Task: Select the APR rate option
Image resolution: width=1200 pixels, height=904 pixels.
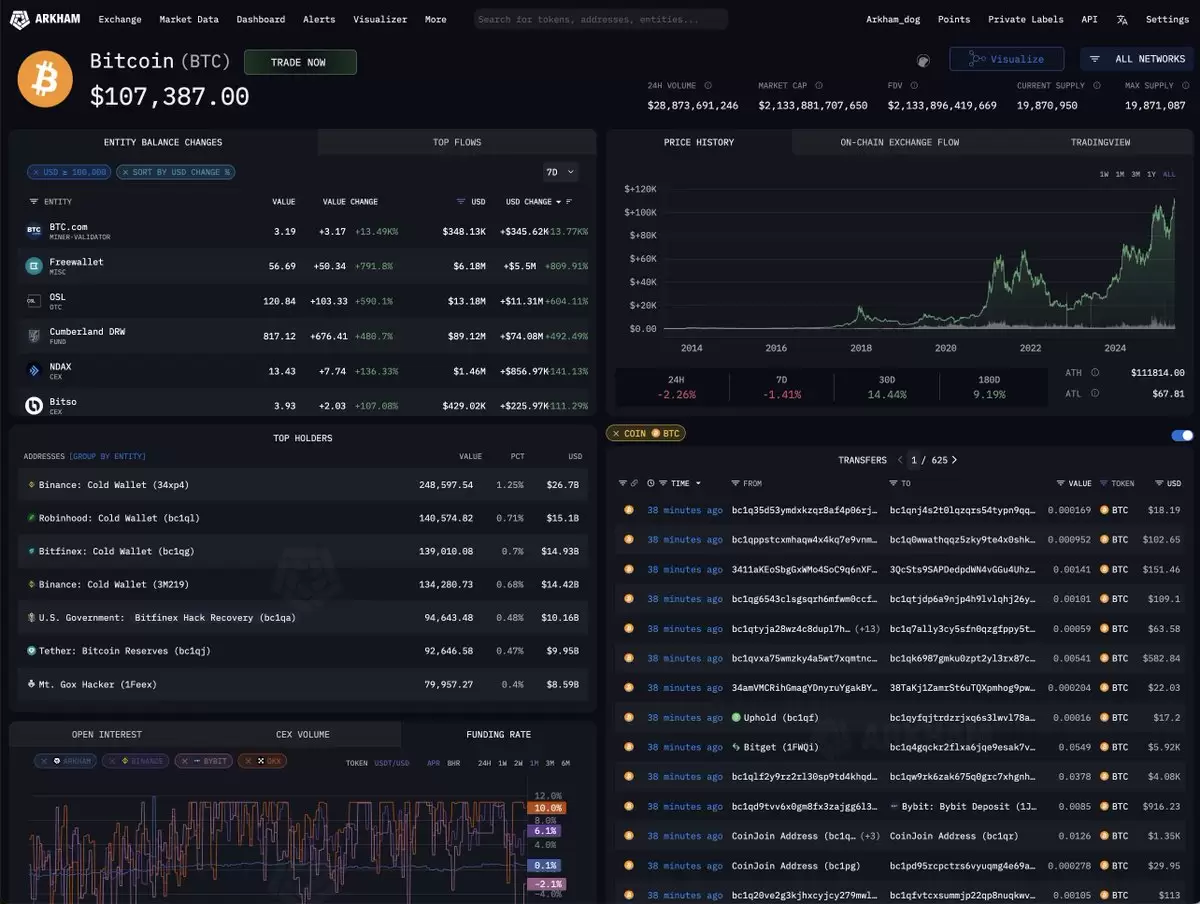Action: (x=433, y=763)
